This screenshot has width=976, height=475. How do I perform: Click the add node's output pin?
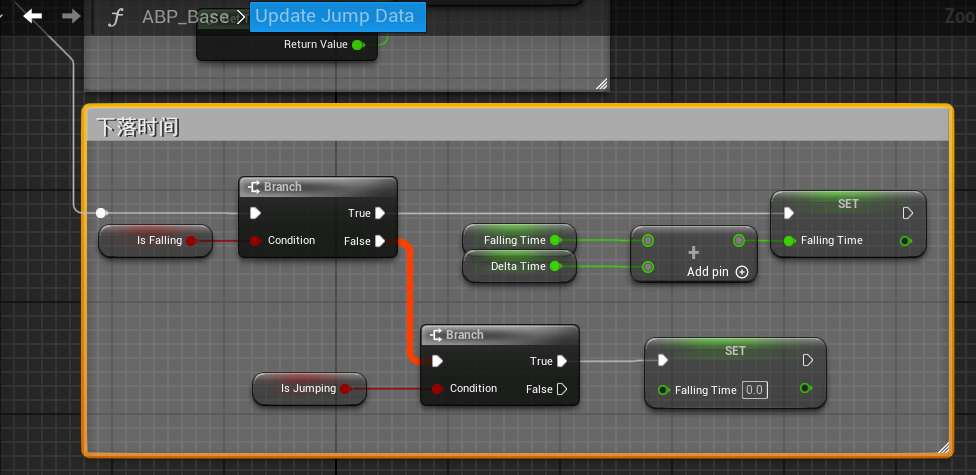pyautogui.click(x=739, y=240)
